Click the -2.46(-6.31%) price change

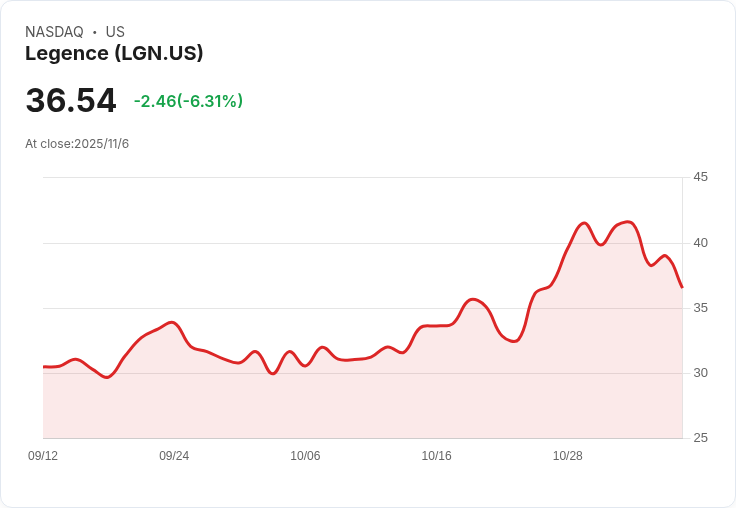[188, 101]
